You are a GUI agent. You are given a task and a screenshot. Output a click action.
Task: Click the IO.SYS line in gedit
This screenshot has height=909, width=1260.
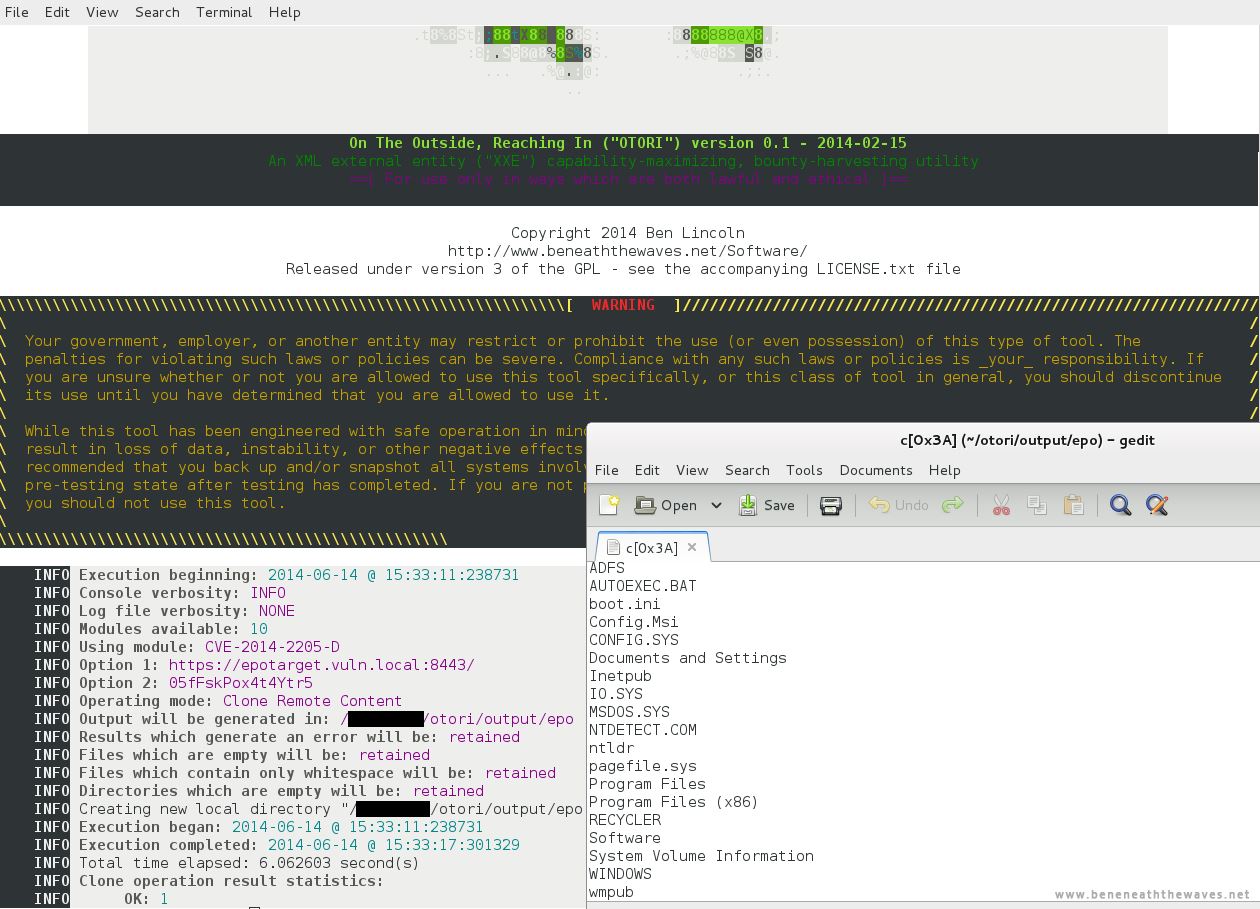click(616, 694)
